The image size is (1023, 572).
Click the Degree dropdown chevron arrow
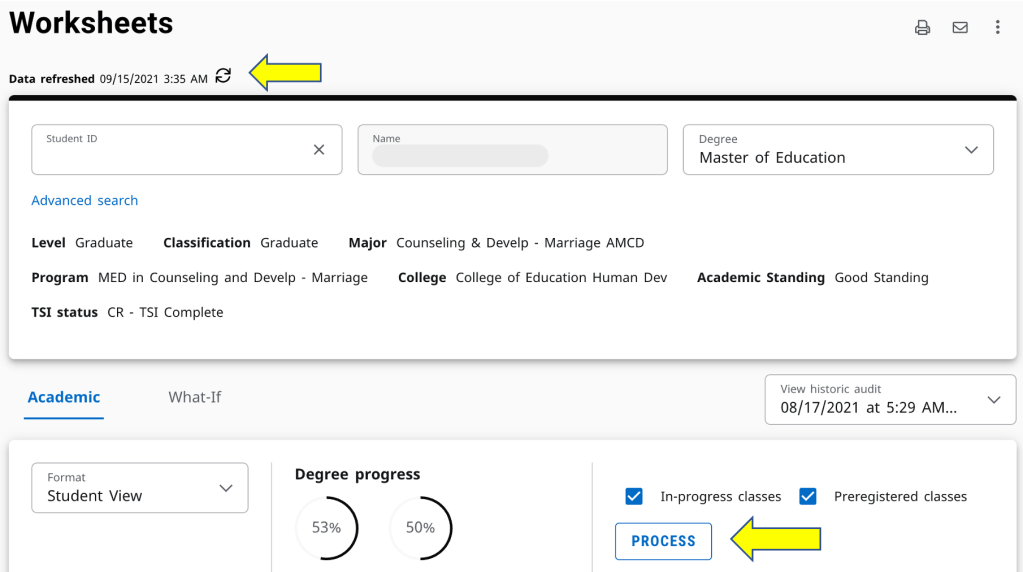(x=971, y=150)
